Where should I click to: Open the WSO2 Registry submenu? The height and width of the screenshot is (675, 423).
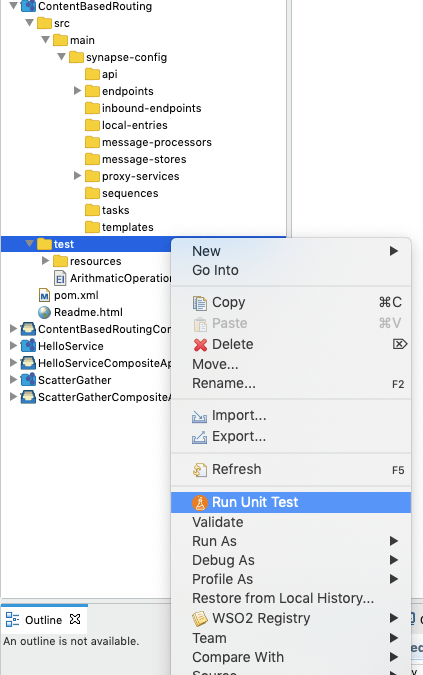tap(291, 618)
